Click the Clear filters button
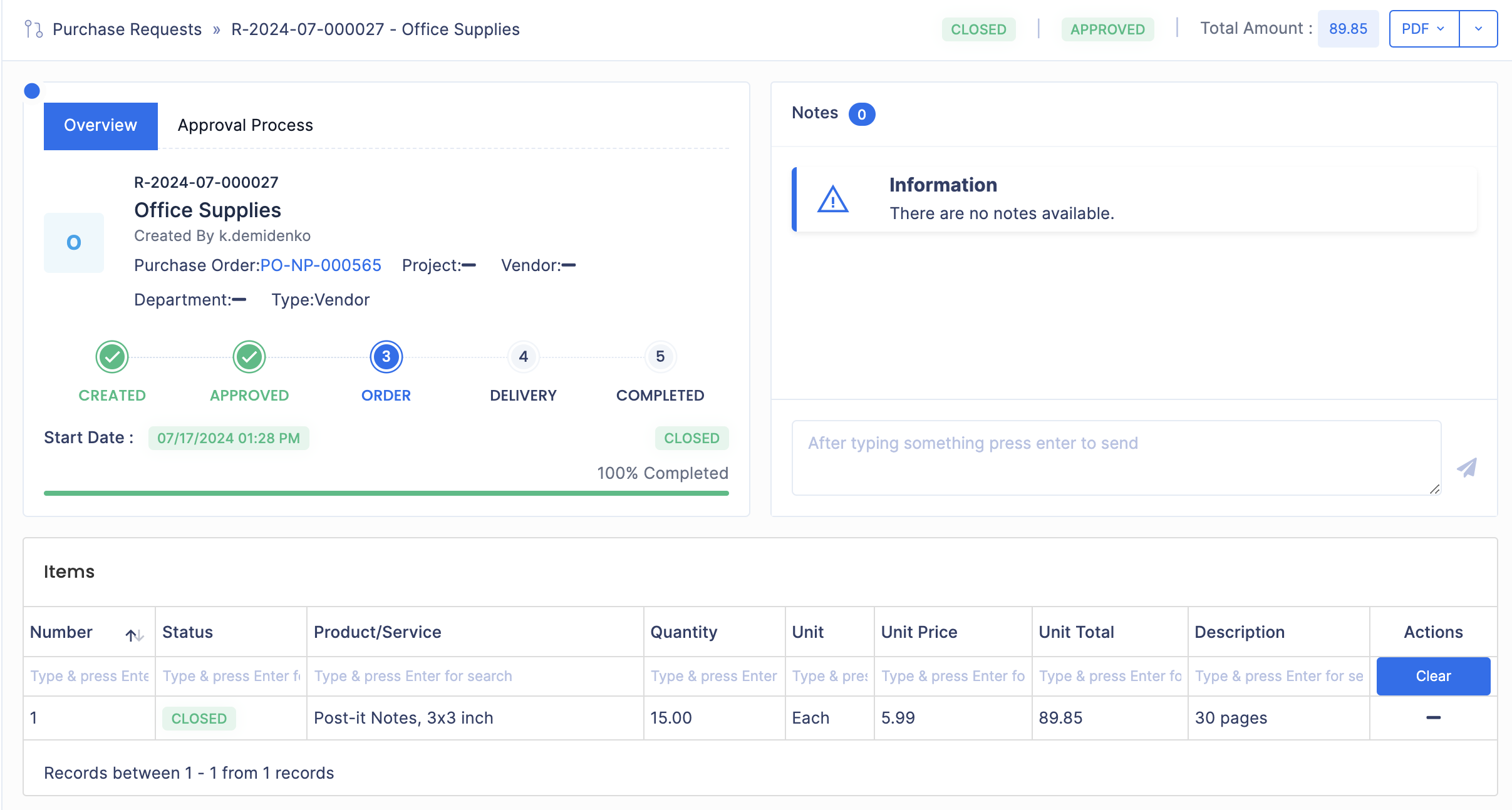 [1433, 676]
